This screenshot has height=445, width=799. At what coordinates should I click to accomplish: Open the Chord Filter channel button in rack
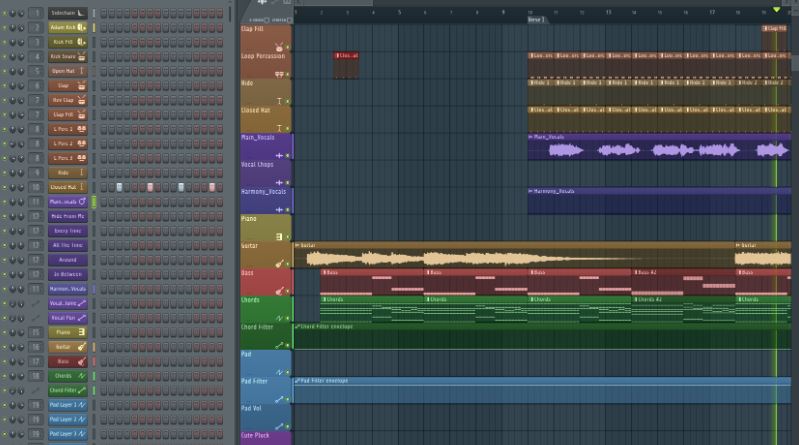coord(68,390)
